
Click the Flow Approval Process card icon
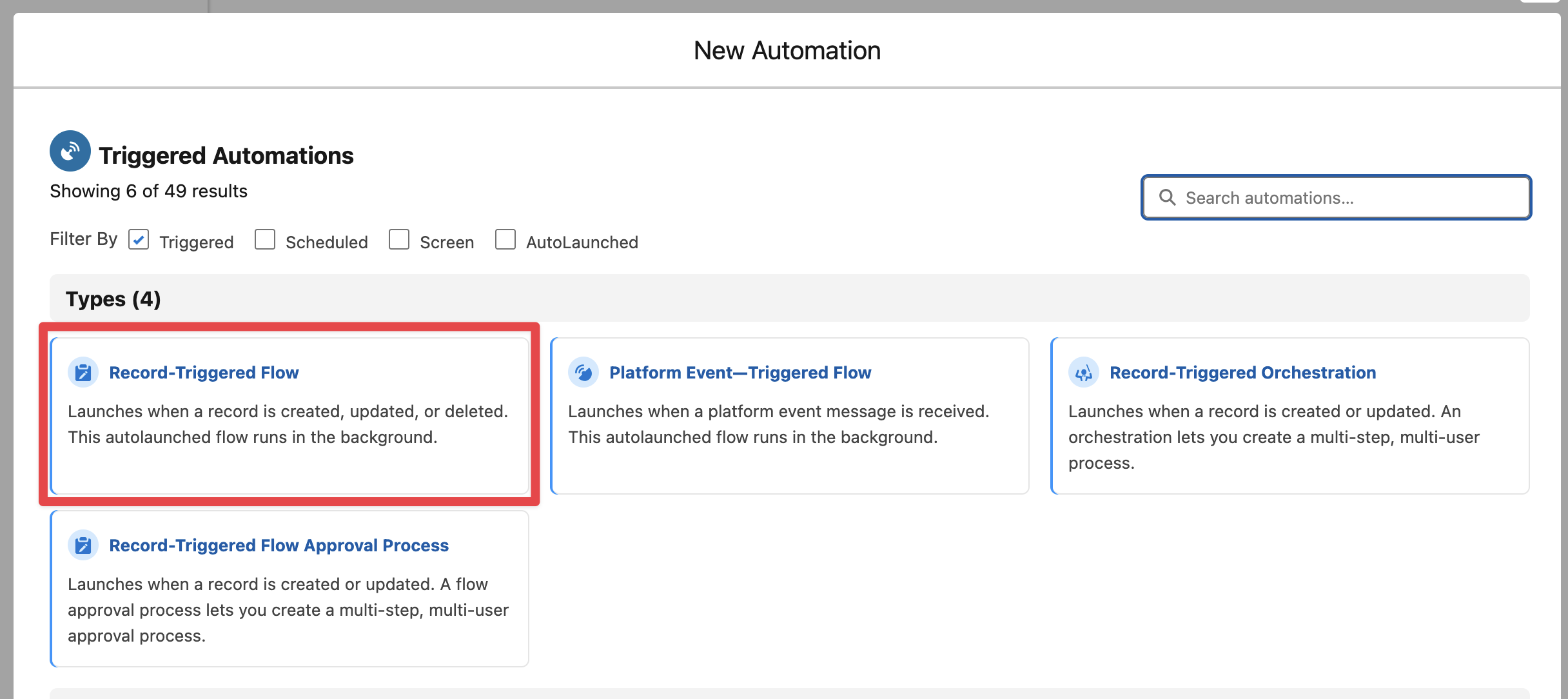[x=83, y=546]
